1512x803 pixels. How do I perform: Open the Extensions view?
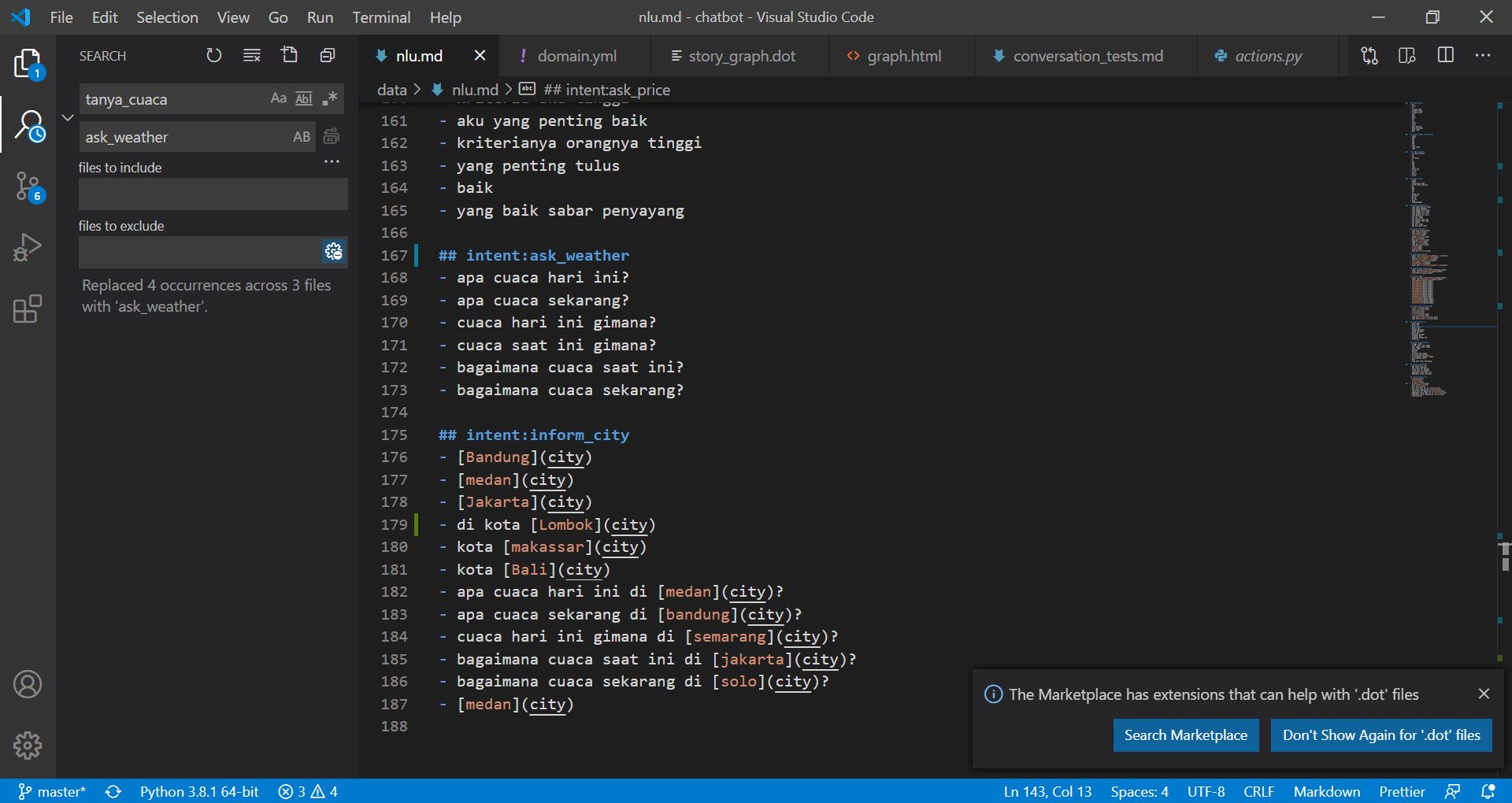click(x=28, y=309)
